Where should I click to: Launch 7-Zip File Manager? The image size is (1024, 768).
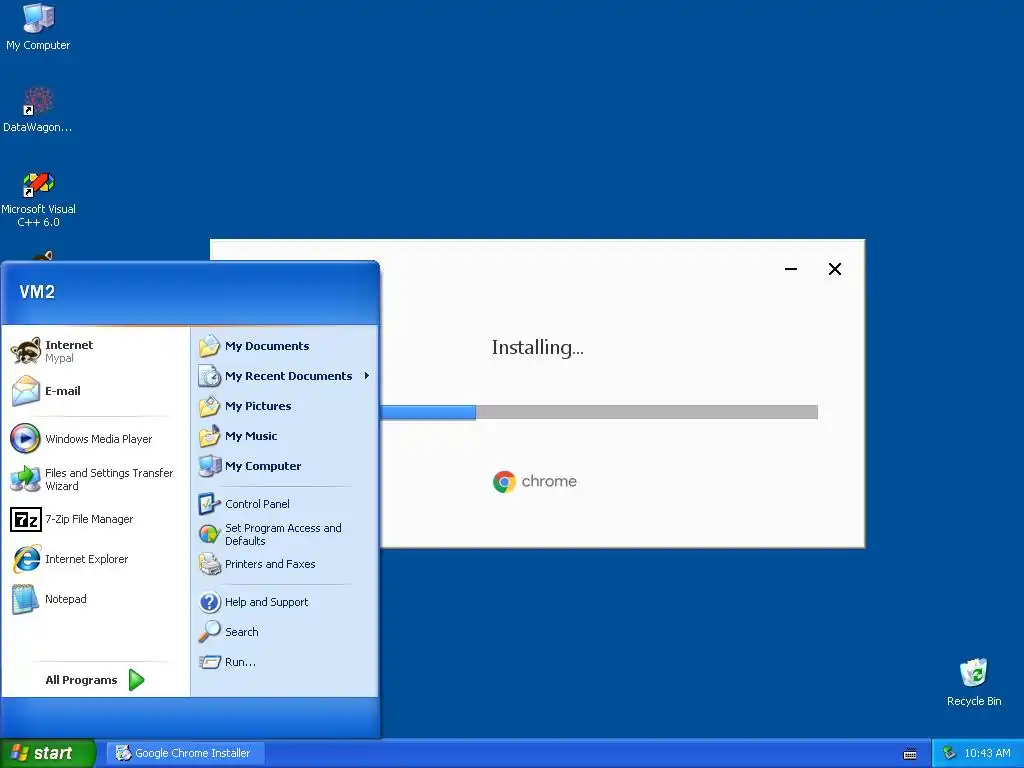[x=95, y=520]
